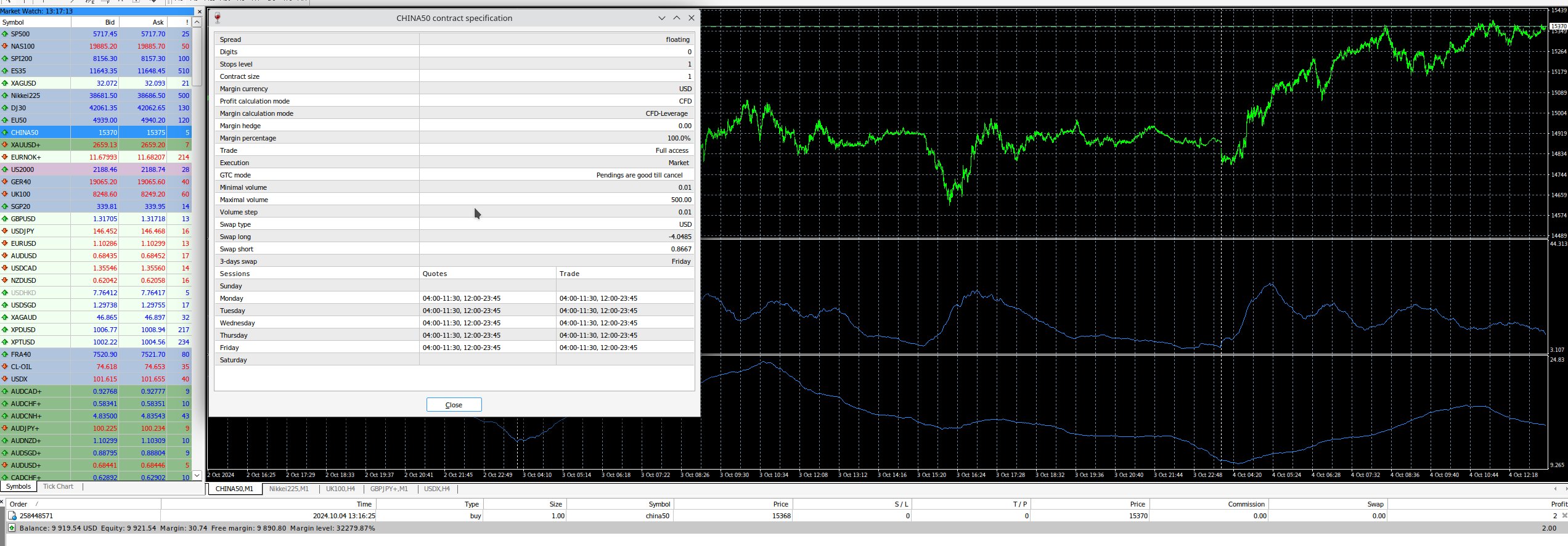Click the GTC mode row in the dialog
The height and width of the screenshot is (546, 1568).
455,175
